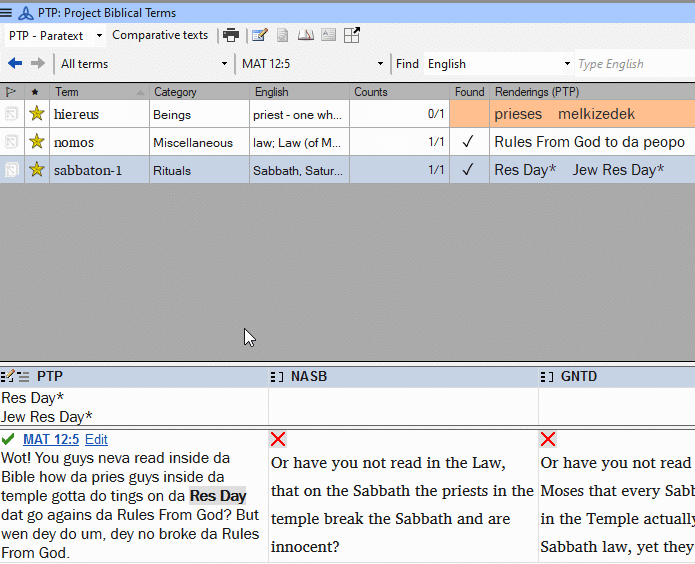Click the star icon for hiereus
This screenshot has width=695, height=564.
pyautogui.click(x=37, y=114)
